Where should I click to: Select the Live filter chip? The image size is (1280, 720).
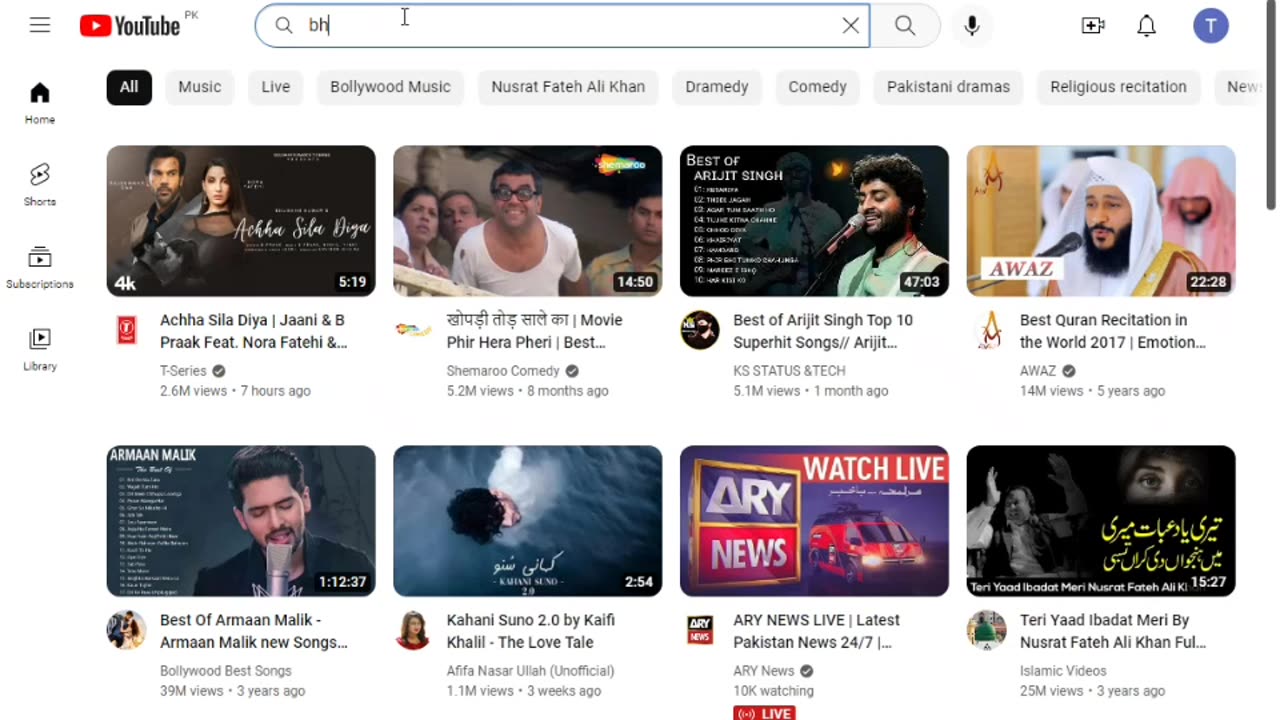click(x=276, y=87)
